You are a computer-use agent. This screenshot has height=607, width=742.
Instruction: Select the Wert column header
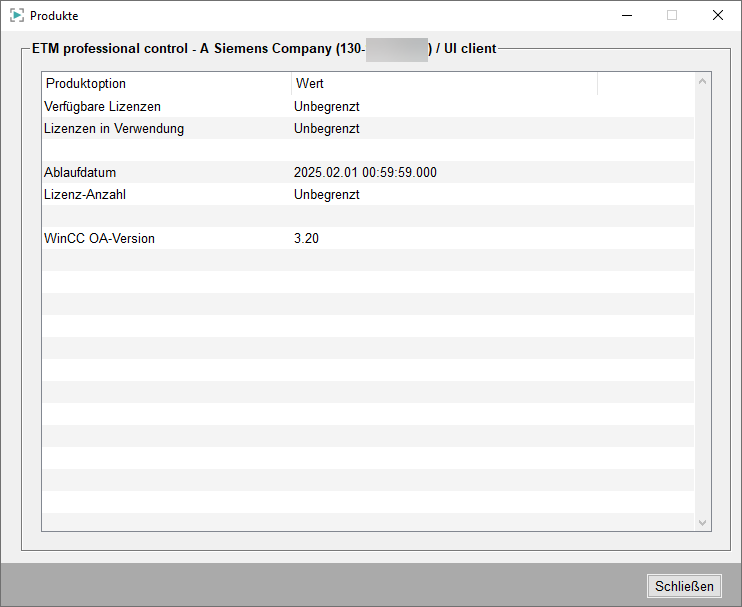coord(444,84)
